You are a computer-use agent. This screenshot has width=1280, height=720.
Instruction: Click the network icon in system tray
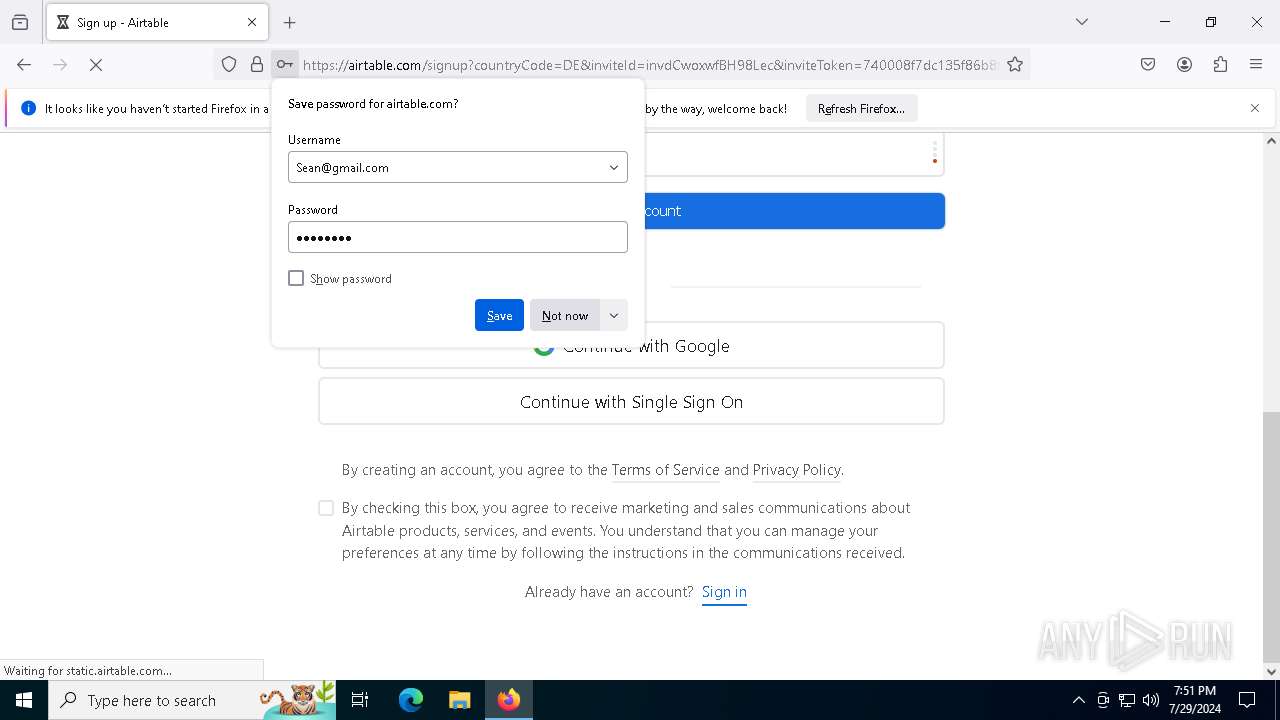[1127, 700]
